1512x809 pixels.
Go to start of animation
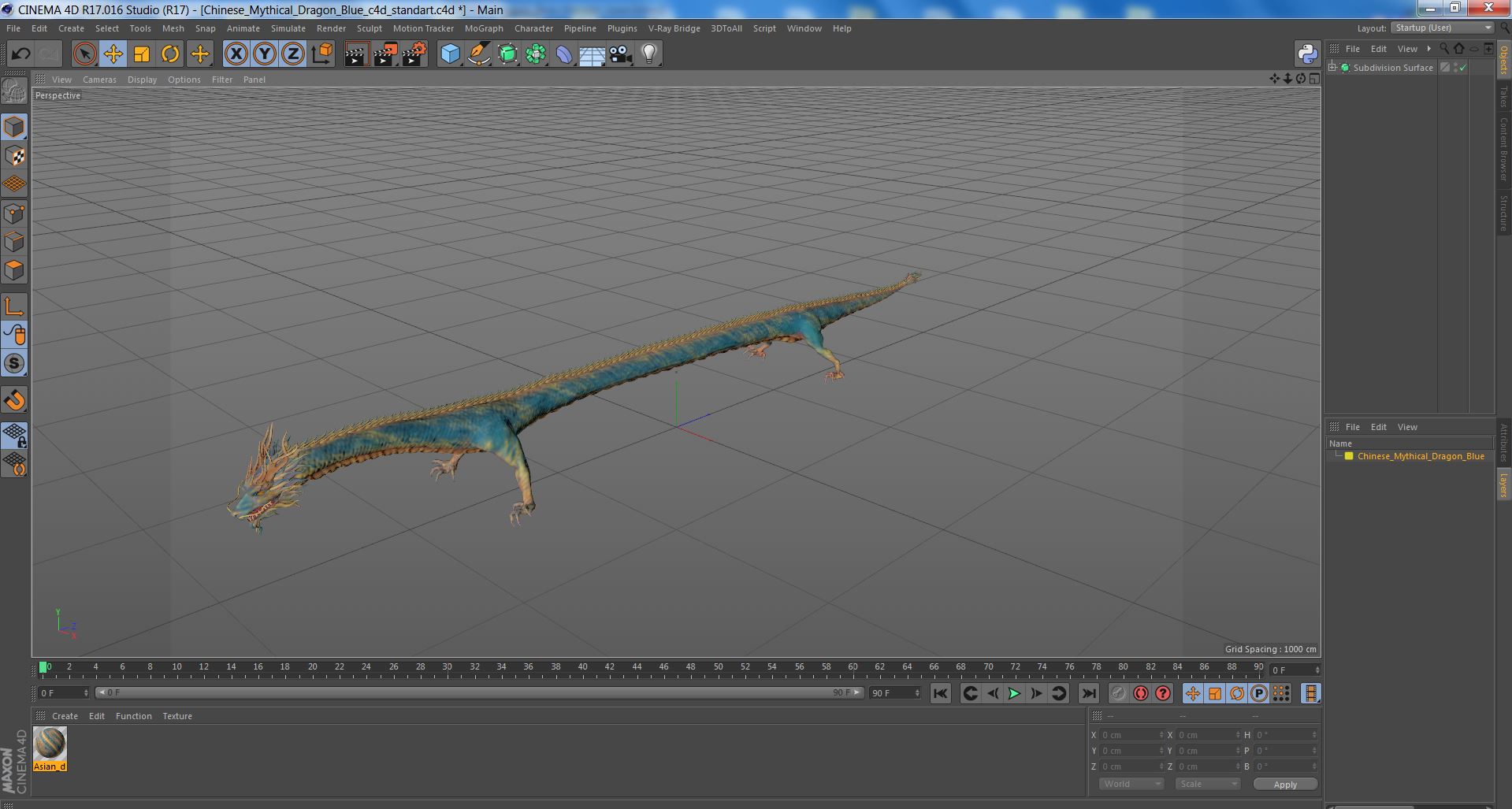(940, 693)
